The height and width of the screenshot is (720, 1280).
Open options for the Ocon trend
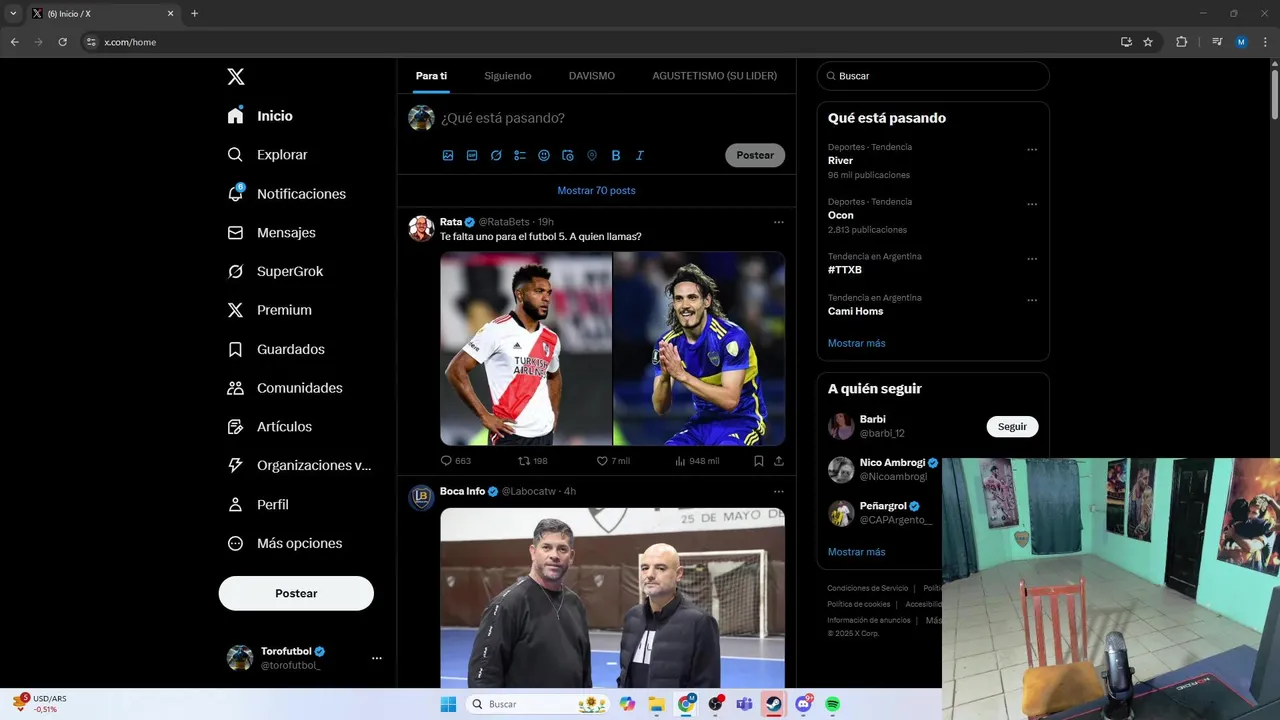click(1032, 205)
